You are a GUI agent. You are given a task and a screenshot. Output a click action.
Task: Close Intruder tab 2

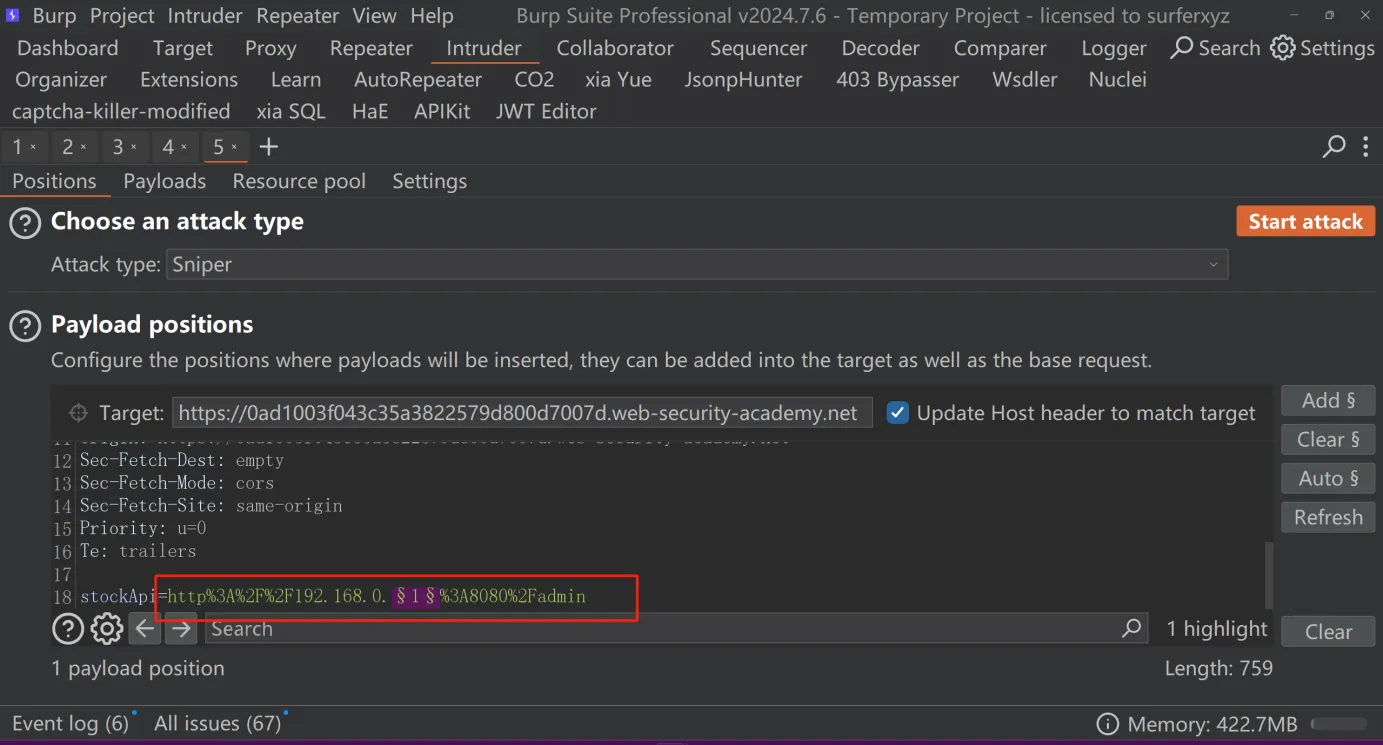[83, 147]
